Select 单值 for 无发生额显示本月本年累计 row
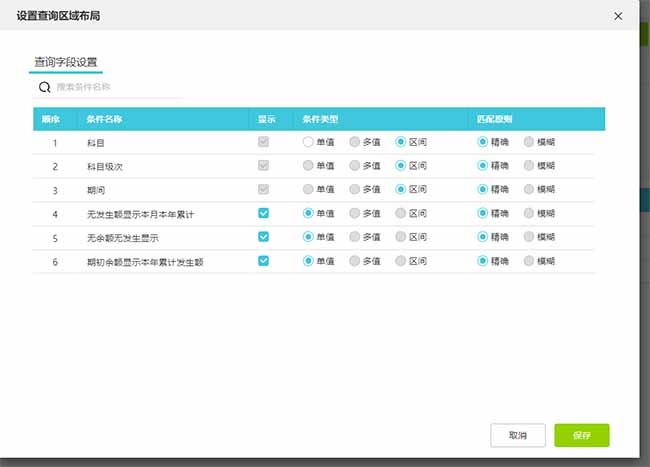 tap(308, 213)
